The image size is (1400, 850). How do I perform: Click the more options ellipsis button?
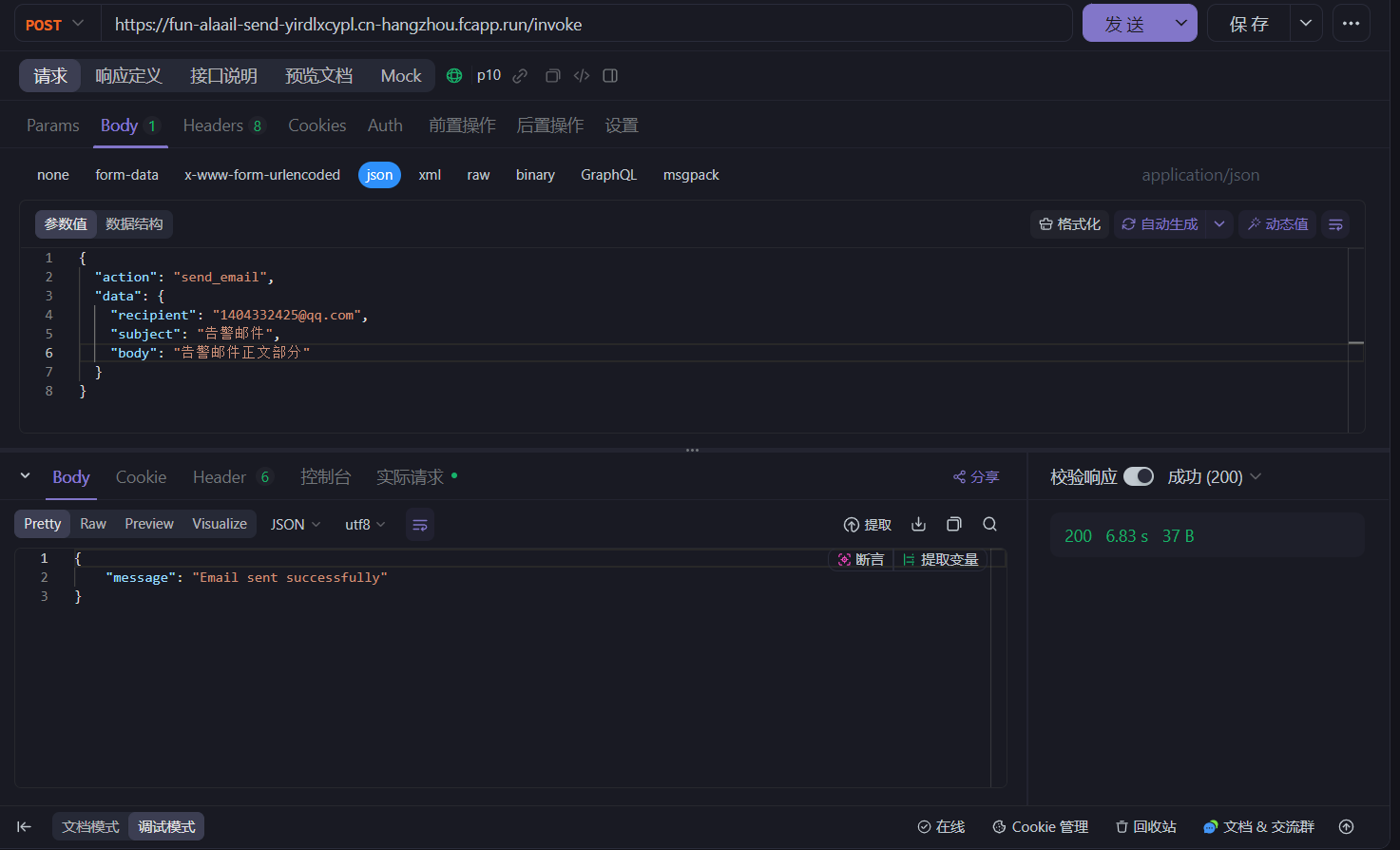tap(1351, 24)
